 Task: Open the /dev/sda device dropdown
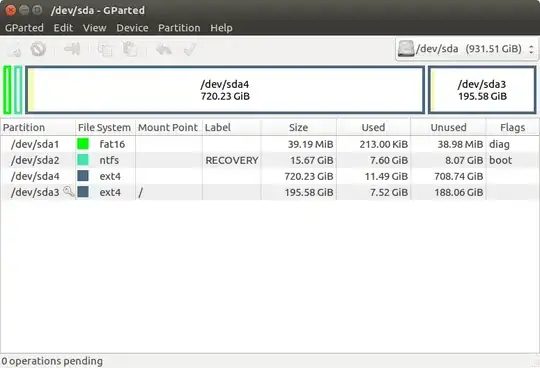click(466, 49)
